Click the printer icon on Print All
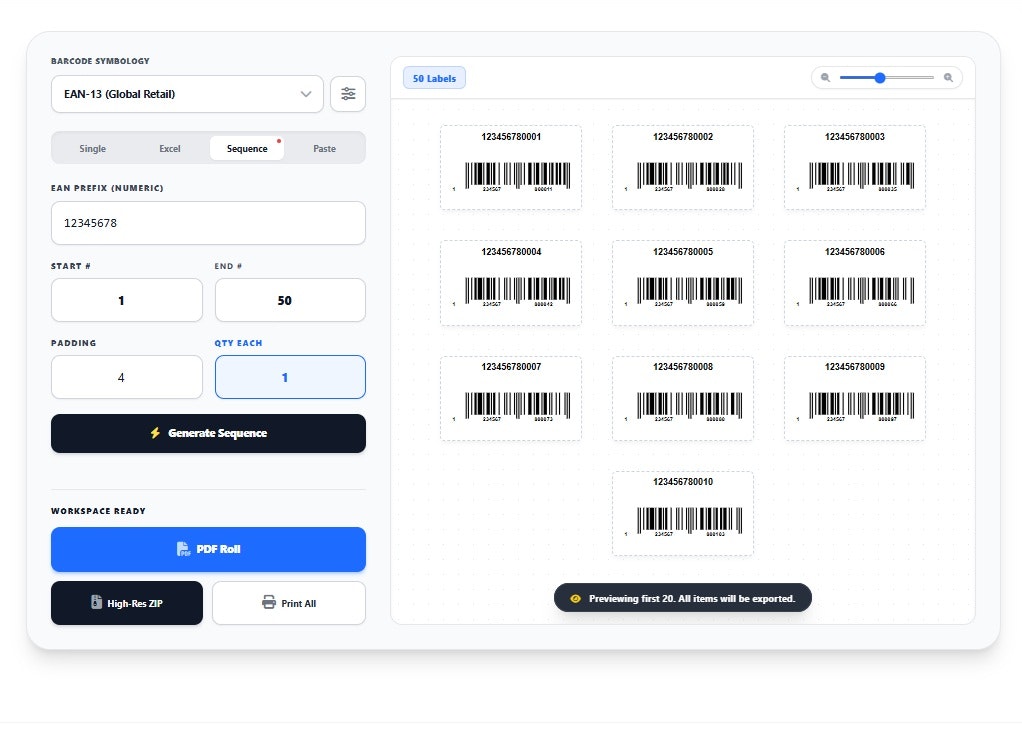The height and width of the screenshot is (733, 1022). coord(269,602)
